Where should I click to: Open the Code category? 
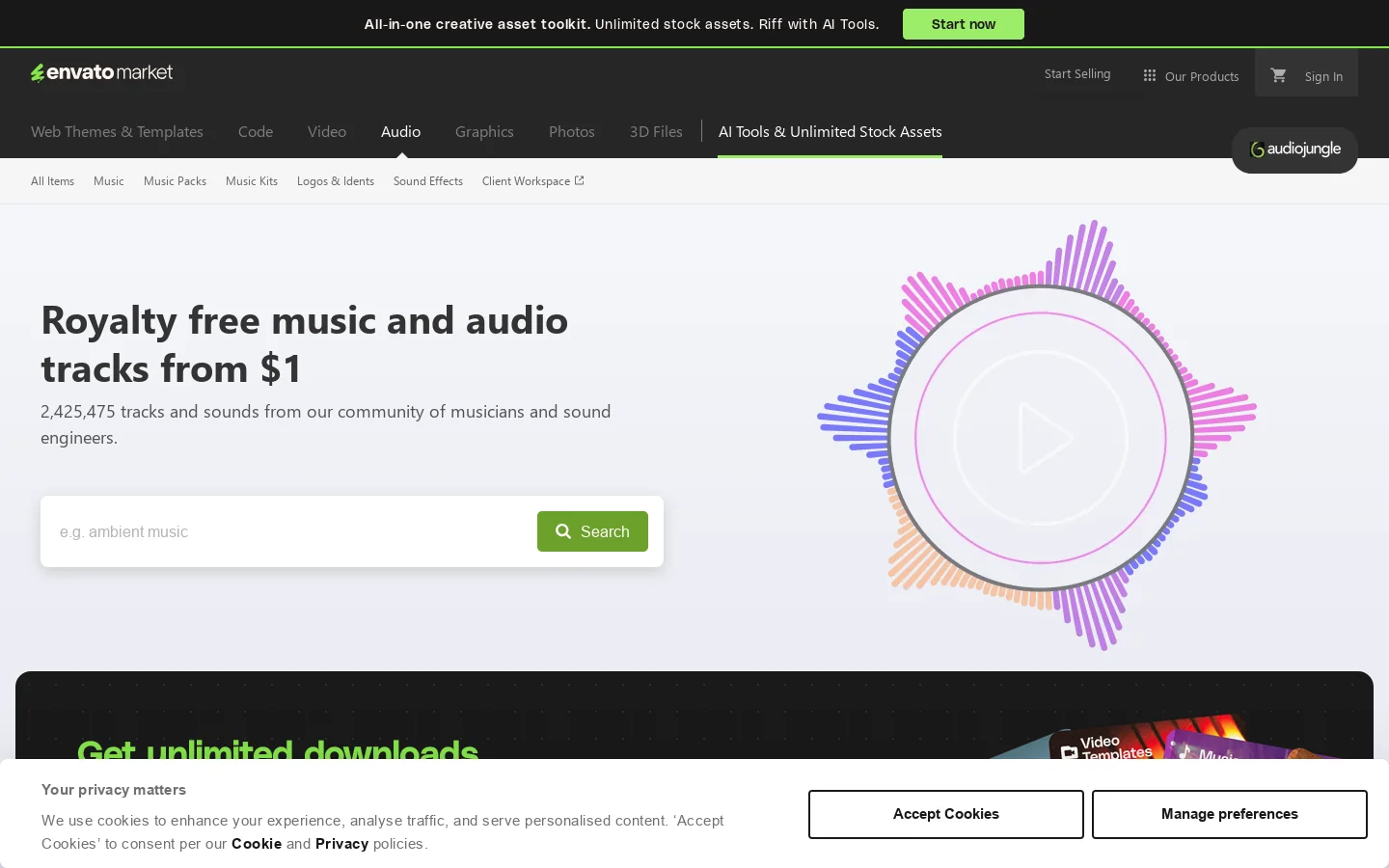coord(256,131)
